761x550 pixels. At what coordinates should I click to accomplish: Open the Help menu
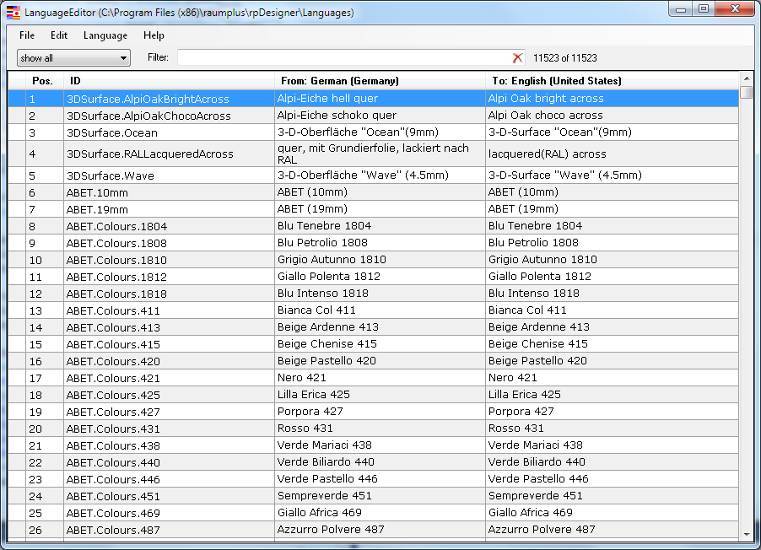(154, 35)
